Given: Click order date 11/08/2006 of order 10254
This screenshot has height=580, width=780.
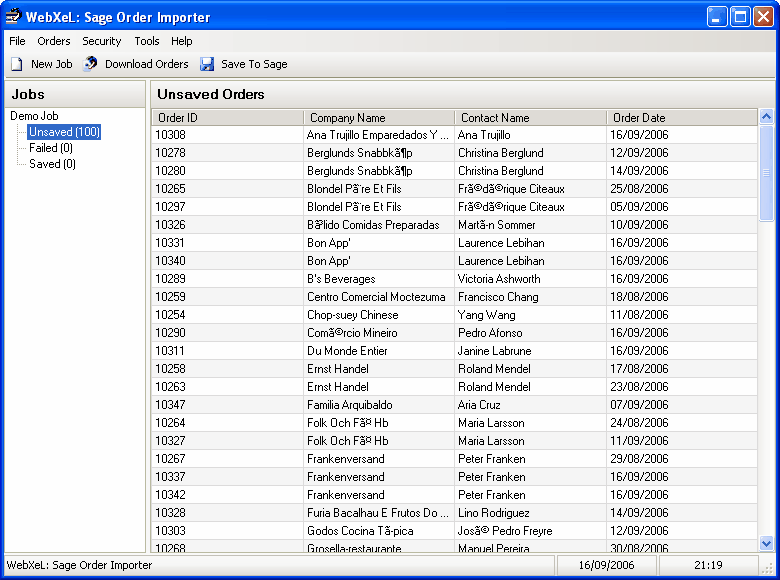Looking at the screenshot, I should tap(639, 315).
